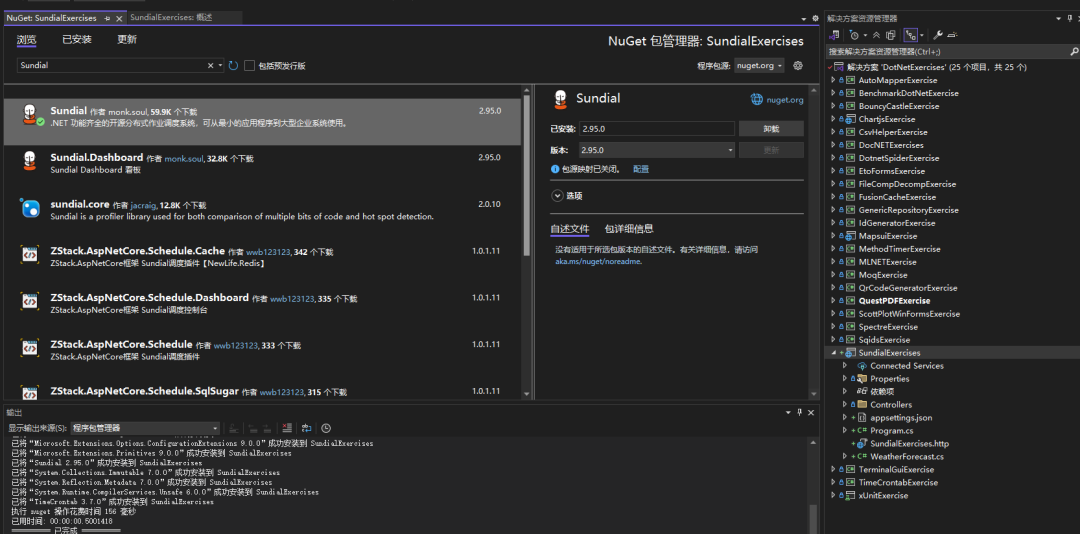
Task: Collapse the SundialExercises project node
Action: tap(833, 353)
